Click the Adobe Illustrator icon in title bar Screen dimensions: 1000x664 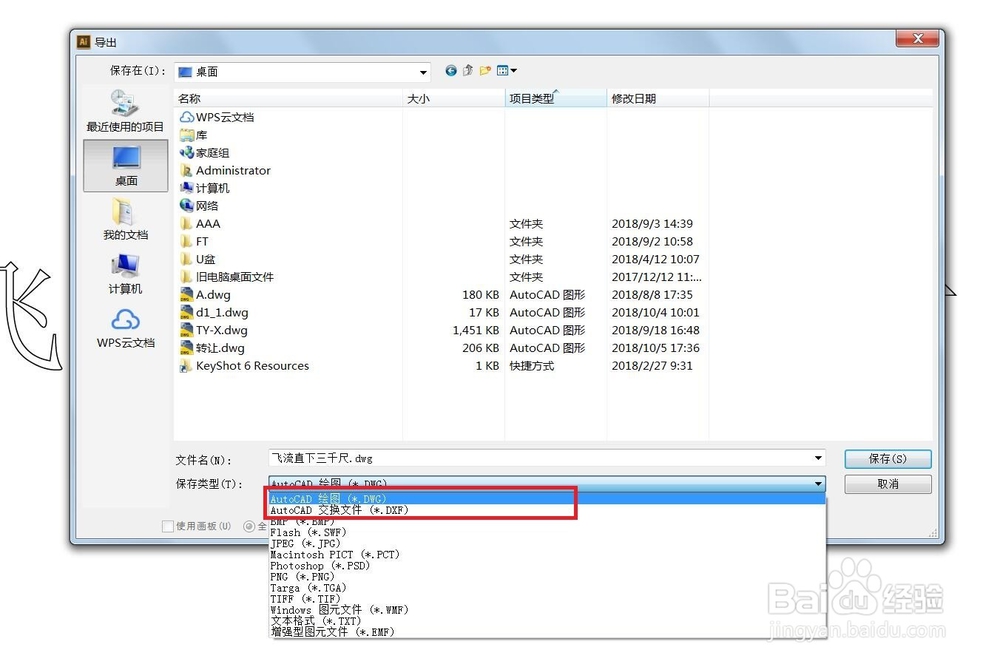click(84, 42)
